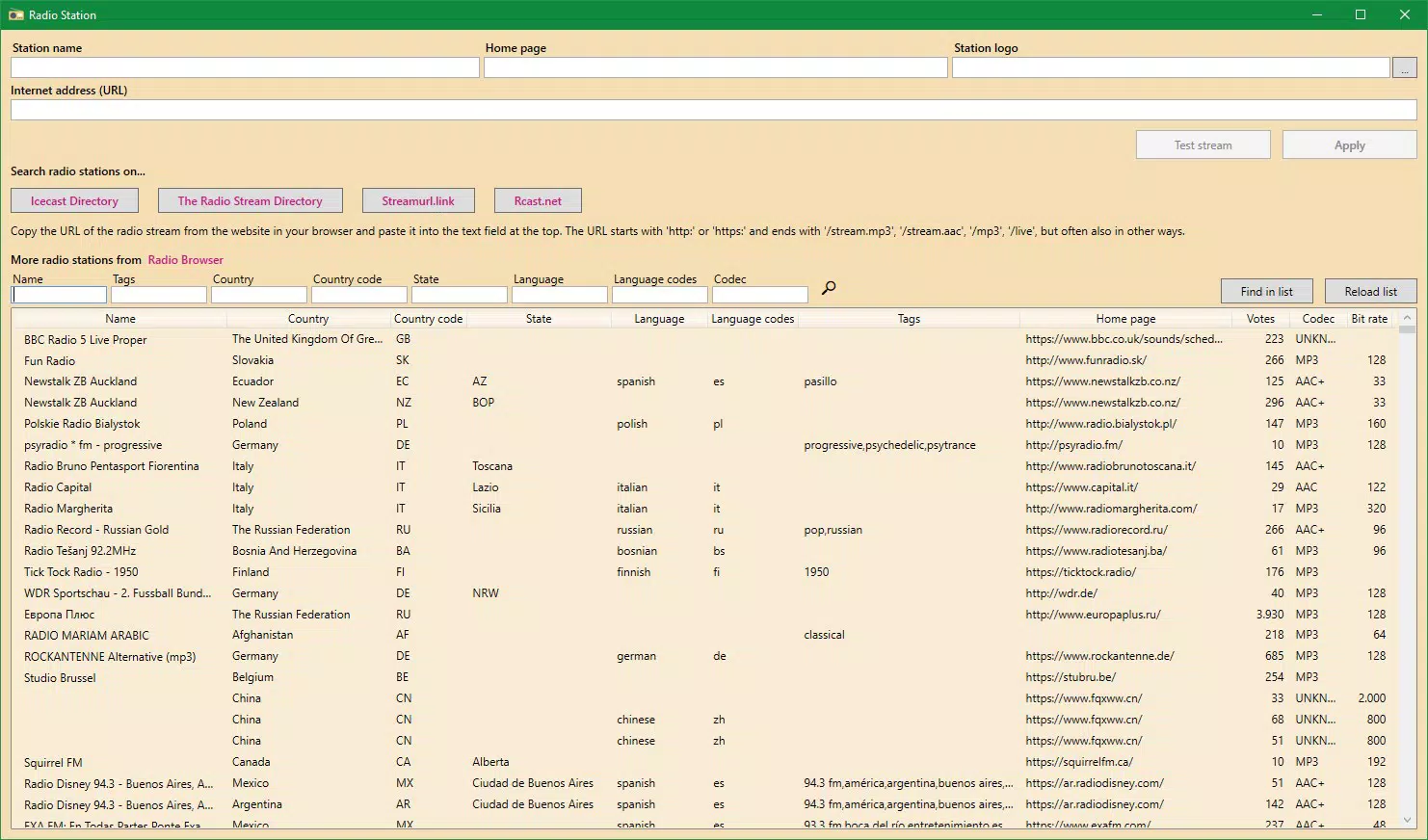Open station logo browse button
This screenshot has height=840, width=1428.
(1404, 67)
